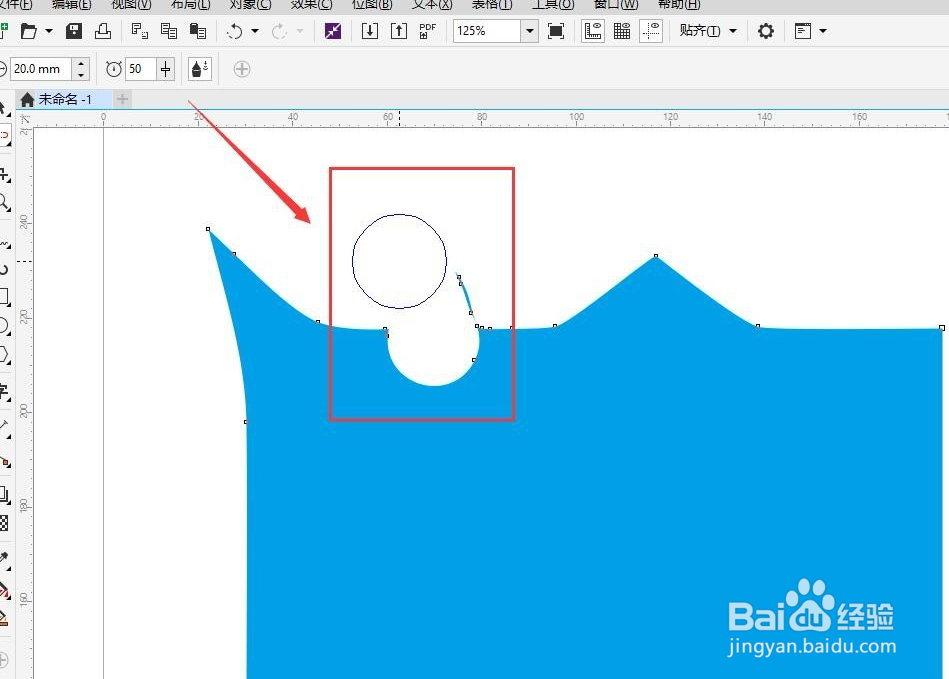Open the 对象(C) menu
This screenshot has width=949, height=679.
(251, 4)
